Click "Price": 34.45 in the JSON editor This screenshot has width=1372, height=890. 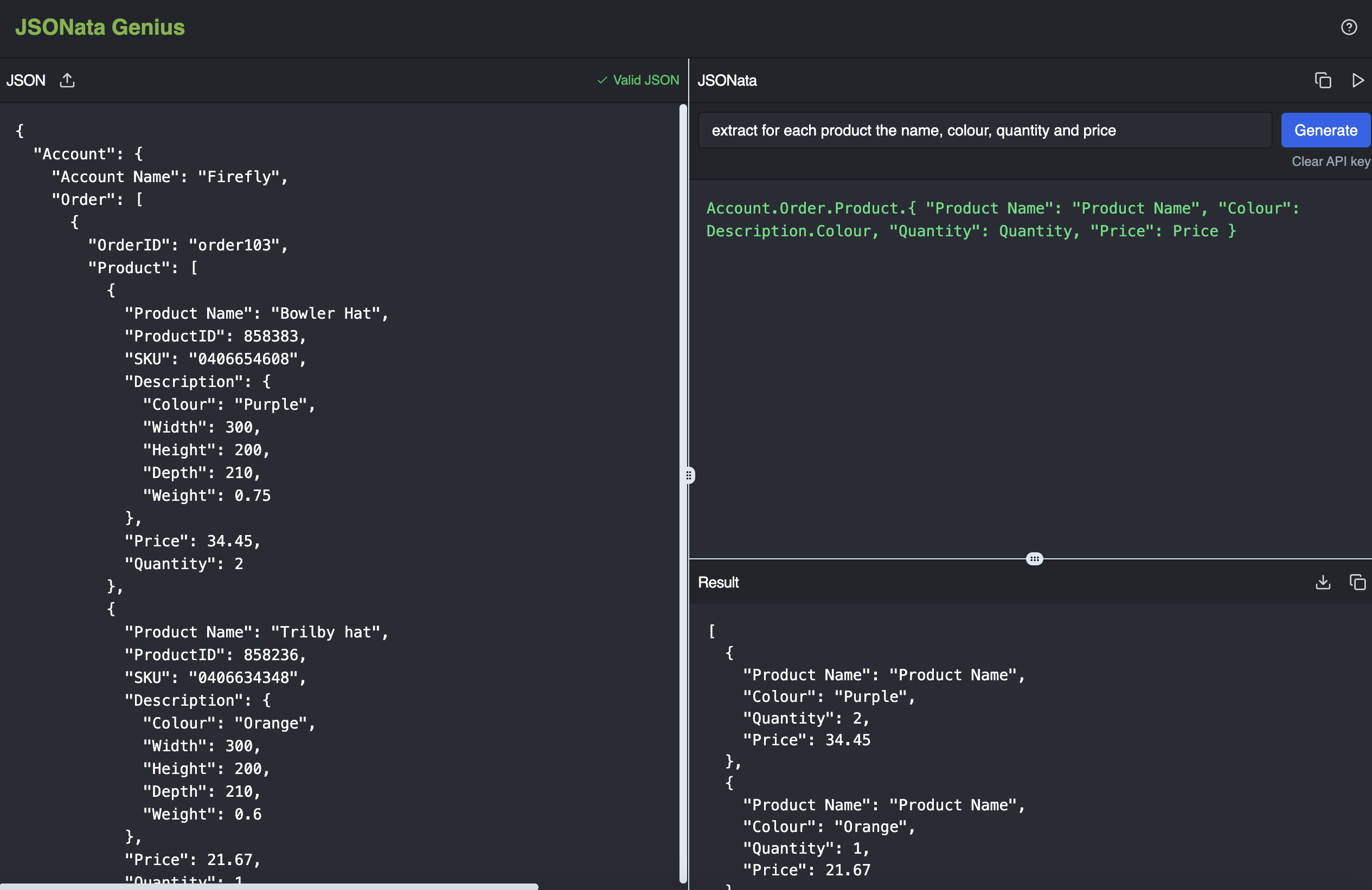pyautogui.click(x=193, y=541)
